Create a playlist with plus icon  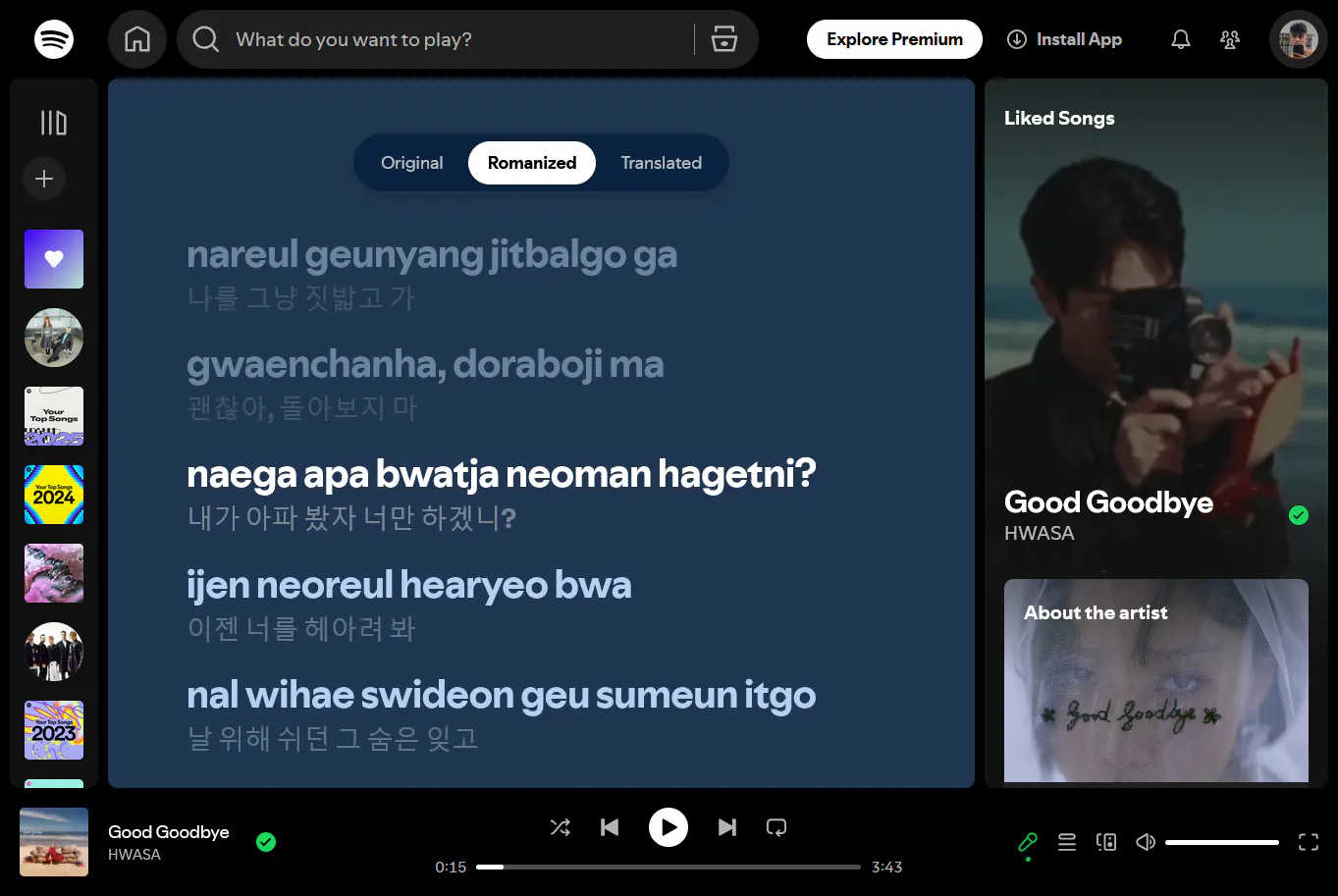pos(44,179)
